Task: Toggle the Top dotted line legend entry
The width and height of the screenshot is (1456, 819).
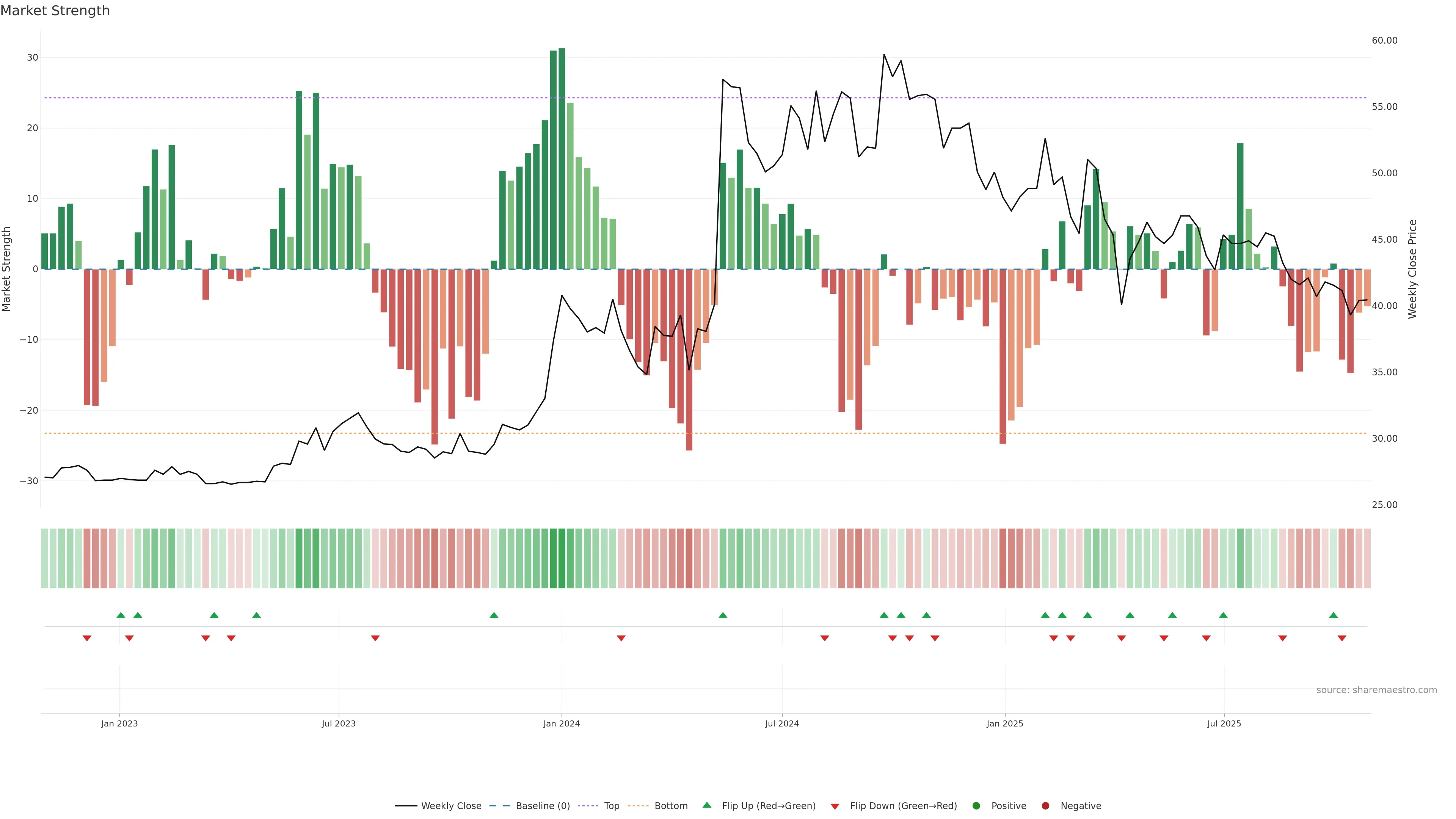Action: (x=612, y=805)
